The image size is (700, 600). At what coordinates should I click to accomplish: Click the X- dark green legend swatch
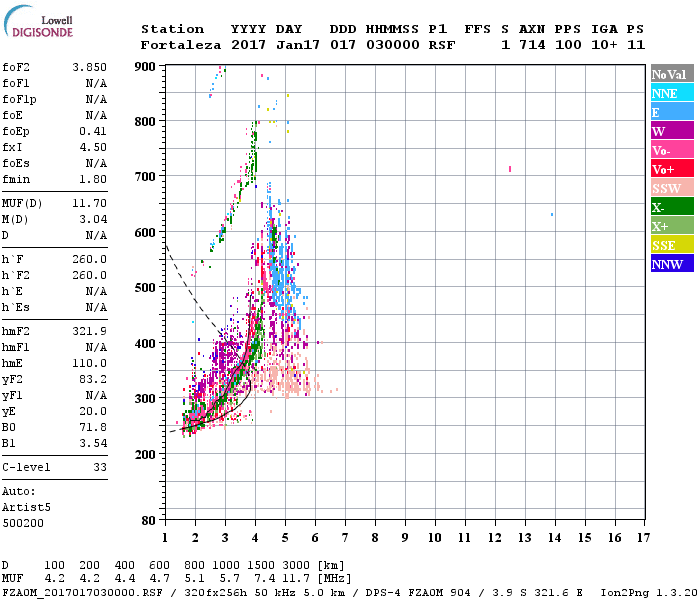pyautogui.click(x=672, y=207)
